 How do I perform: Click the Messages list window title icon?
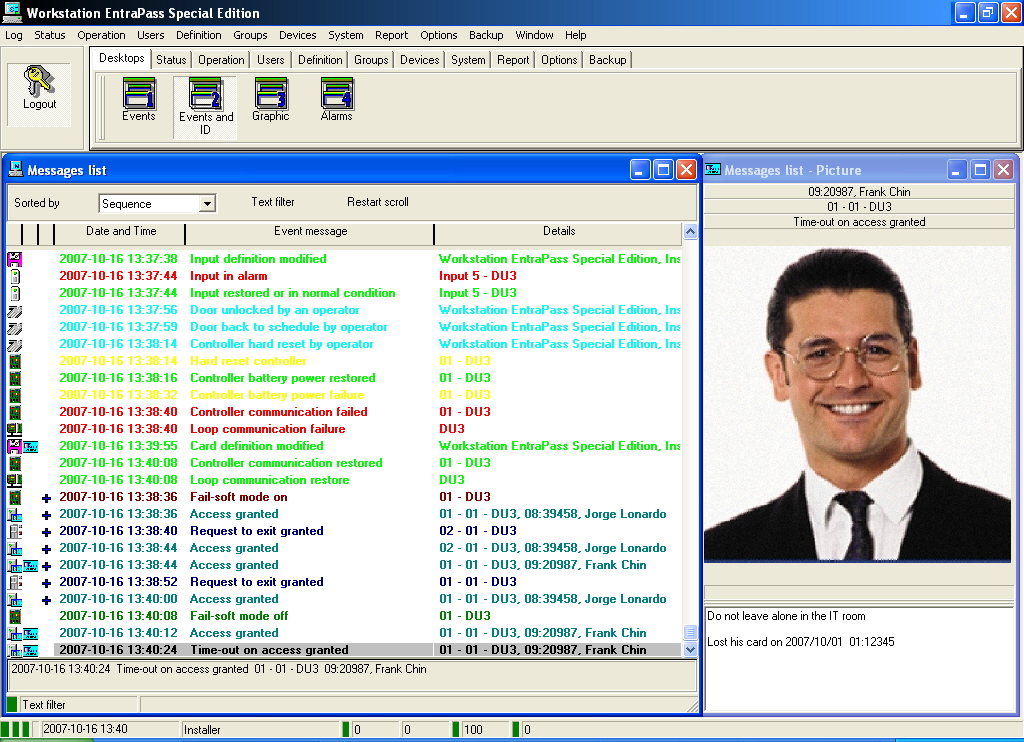pos(16,169)
